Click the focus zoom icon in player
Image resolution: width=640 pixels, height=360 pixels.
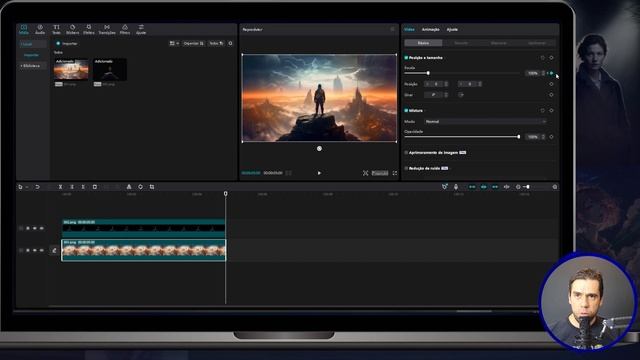pyautogui.click(x=365, y=173)
